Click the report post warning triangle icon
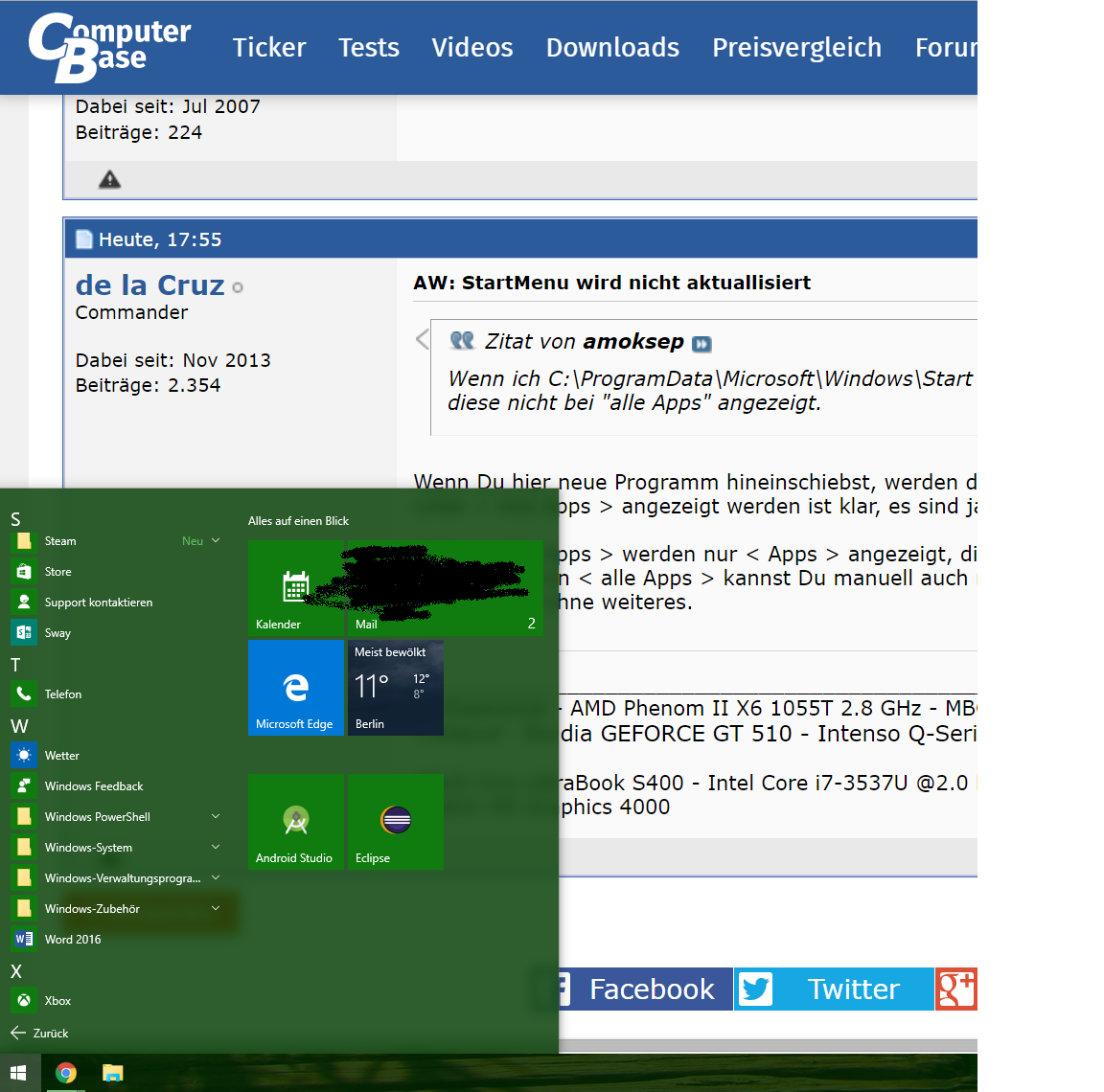Viewport: 1104px width, 1092px height. pyautogui.click(x=110, y=180)
